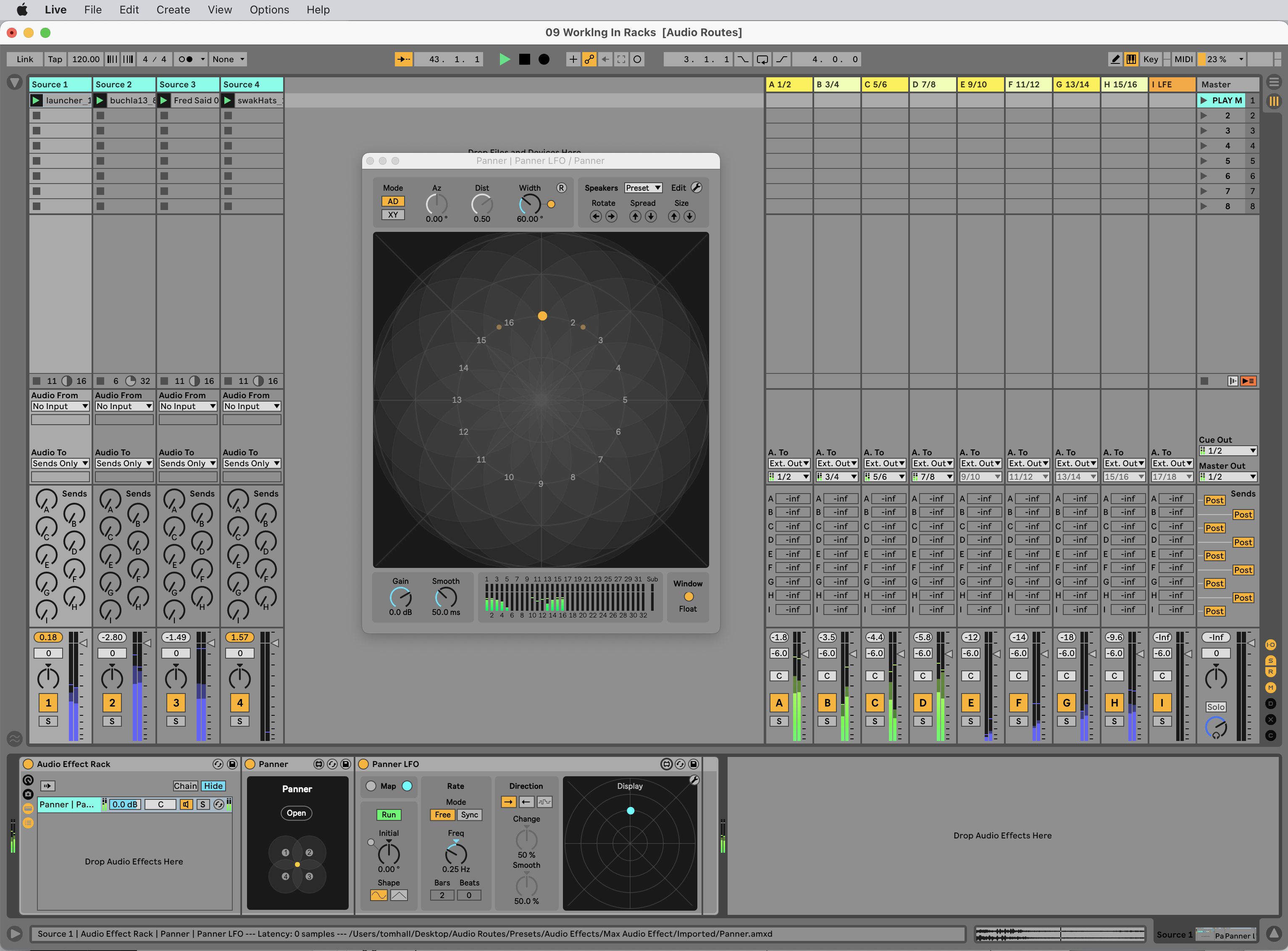Open Source 1 Audio To dropdown
The height and width of the screenshot is (951, 1288).
pyautogui.click(x=60, y=463)
